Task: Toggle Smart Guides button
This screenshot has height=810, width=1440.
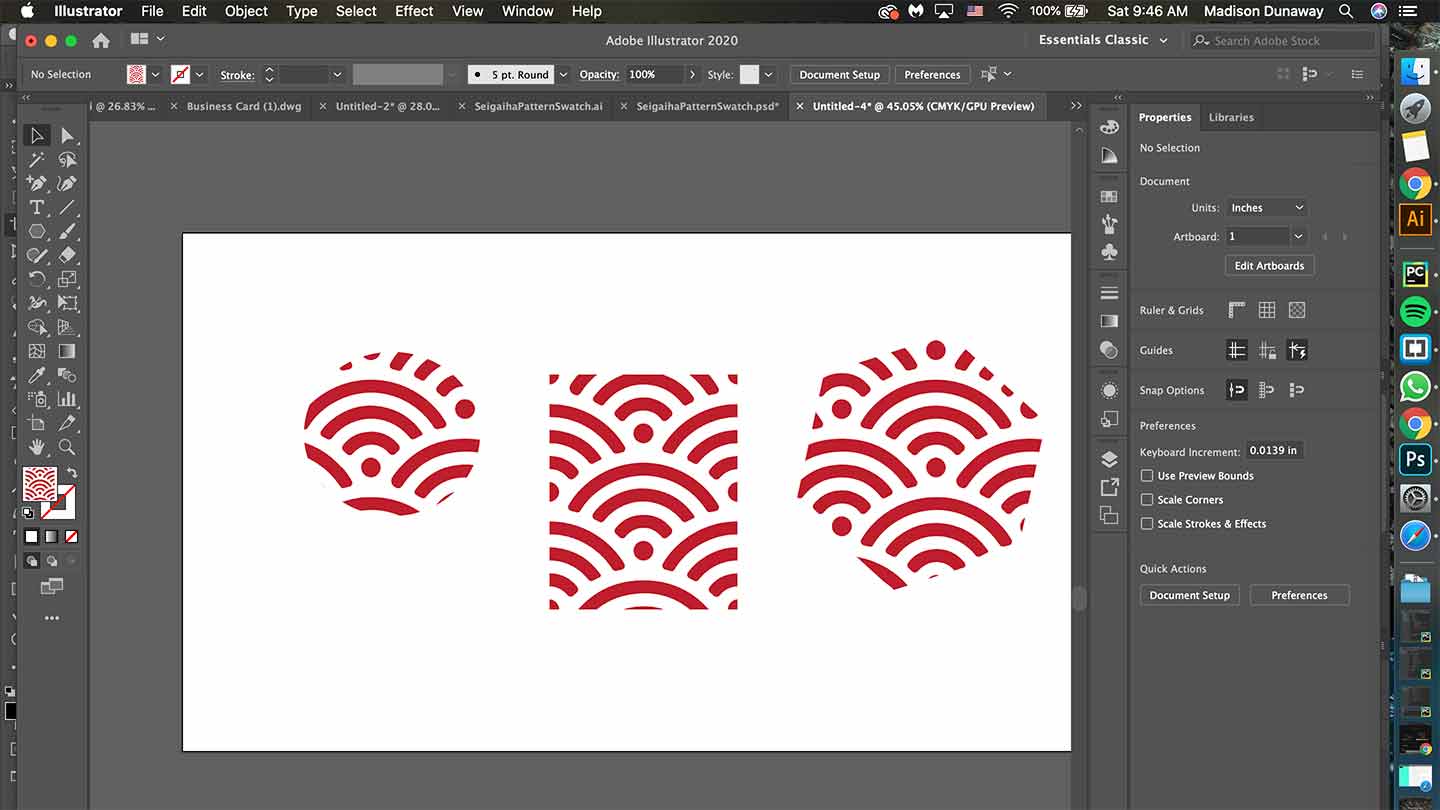Action: [x=1297, y=350]
